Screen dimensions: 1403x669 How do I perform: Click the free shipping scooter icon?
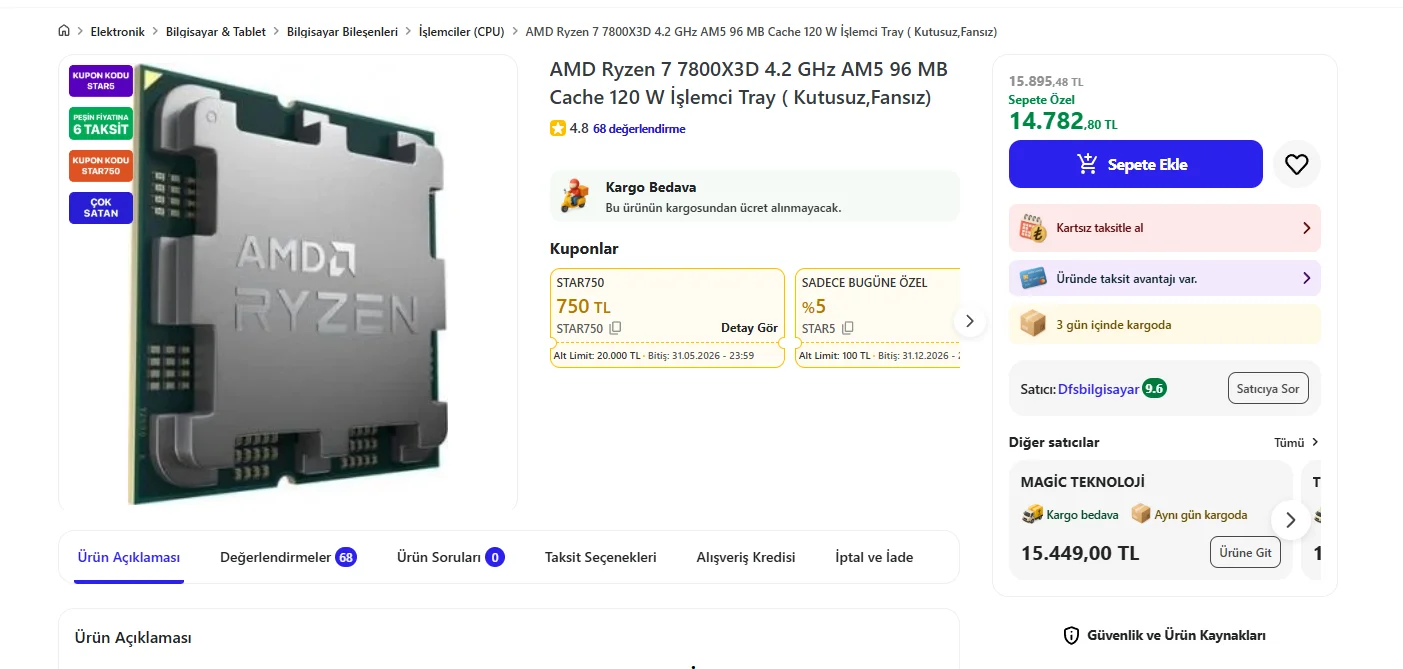point(574,196)
